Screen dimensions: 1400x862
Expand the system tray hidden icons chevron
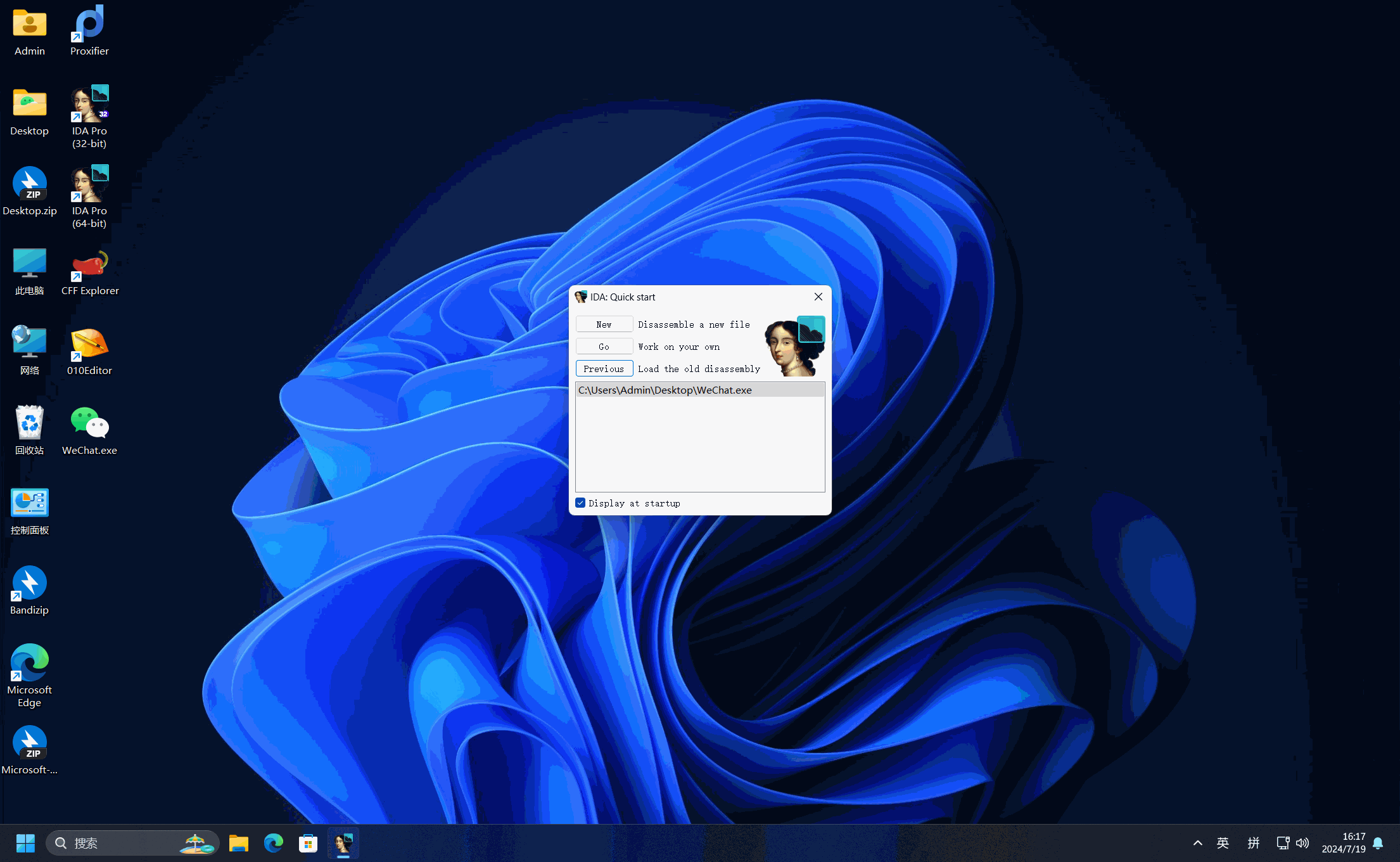pos(1197,843)
